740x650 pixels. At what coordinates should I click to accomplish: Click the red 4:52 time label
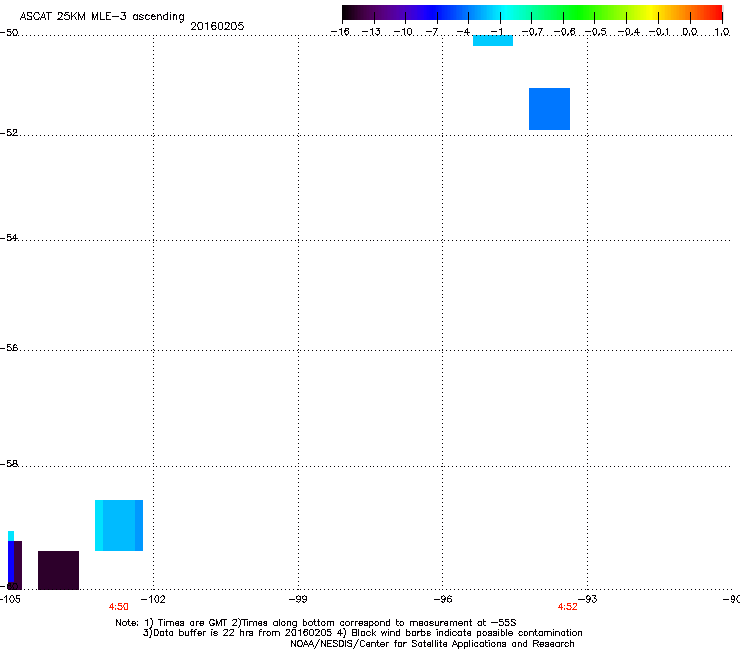coord(567,607)
